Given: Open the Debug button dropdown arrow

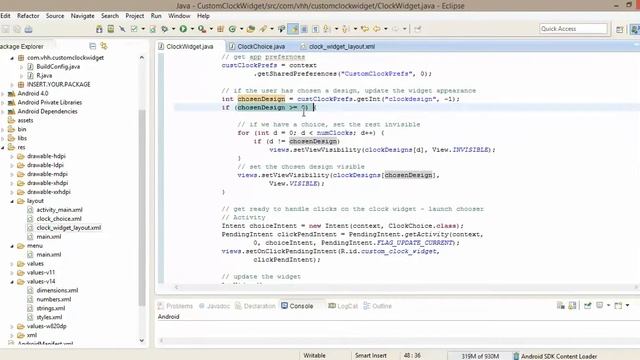Looking at the screenshot, I should point(173,29).
